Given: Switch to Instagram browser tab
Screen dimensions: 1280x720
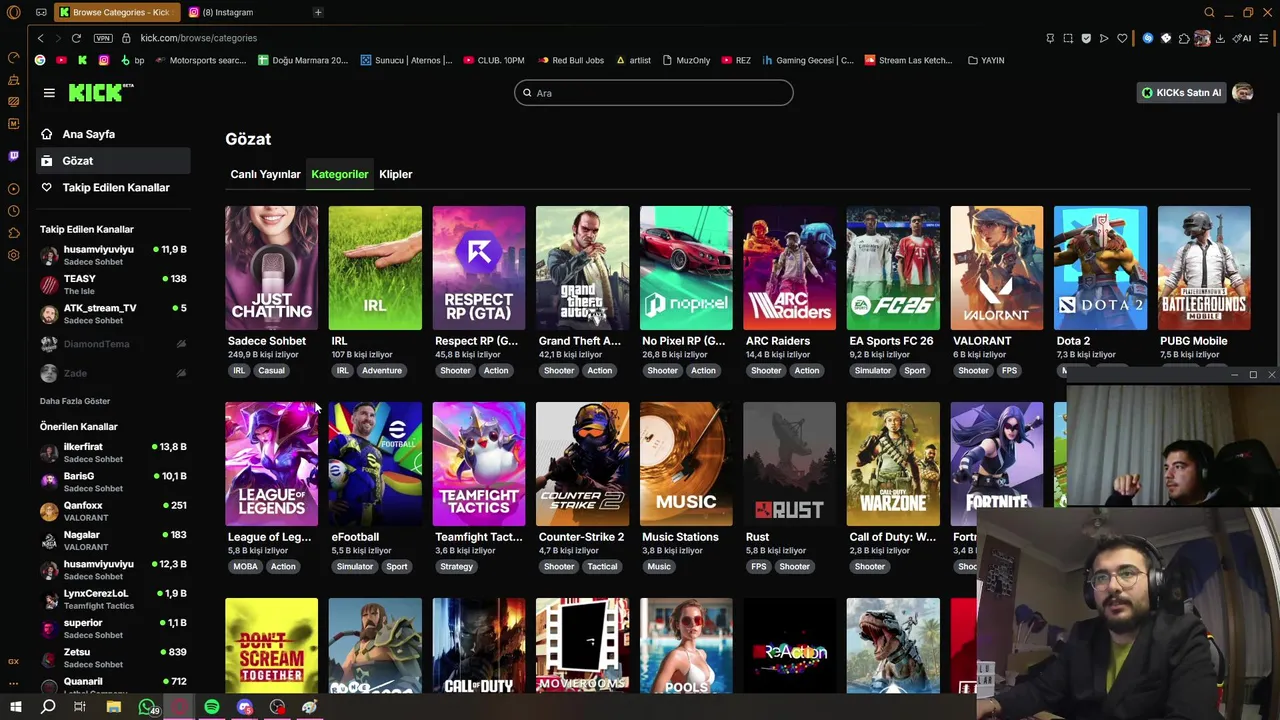Looking at the screenshot, I should (x=244, y=12).
